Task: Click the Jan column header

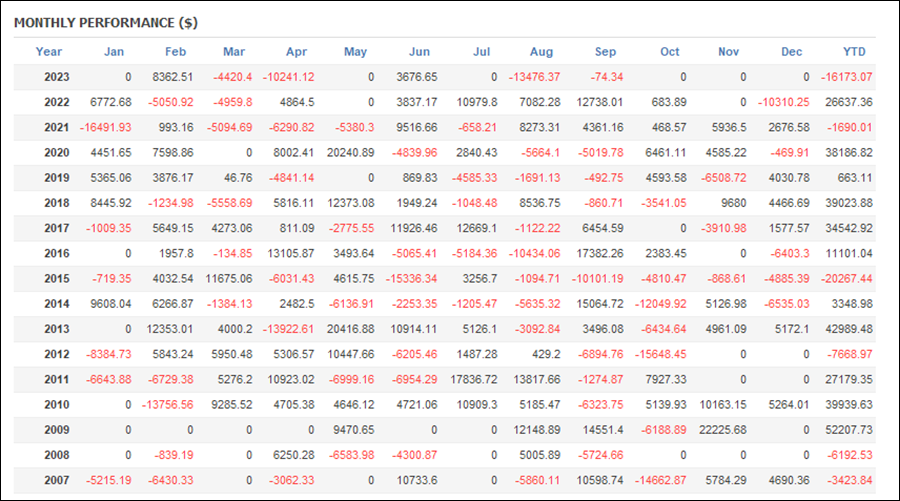Action: [114, 52]
